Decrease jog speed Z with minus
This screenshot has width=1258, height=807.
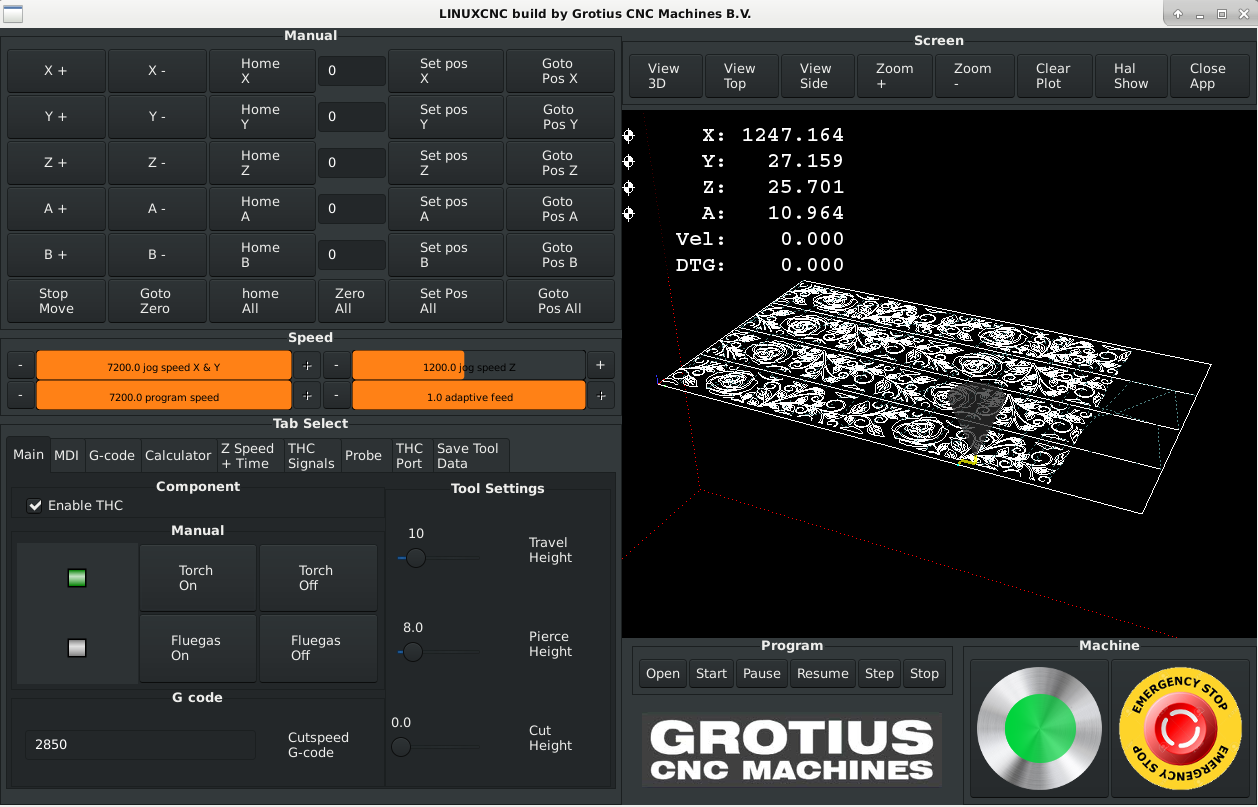click(x=337, y=366)
